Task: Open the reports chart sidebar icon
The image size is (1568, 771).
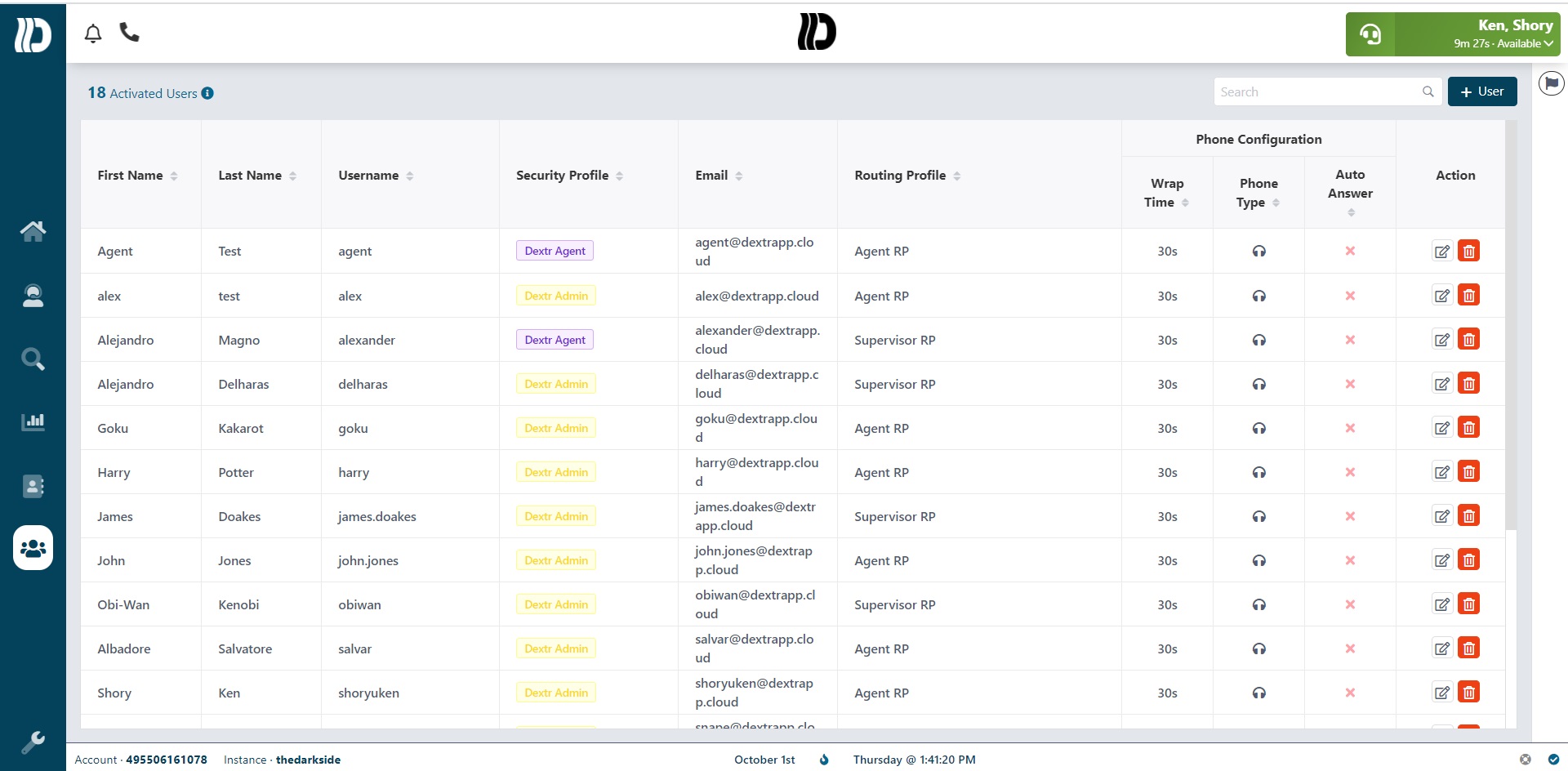Action: point(33,422)
